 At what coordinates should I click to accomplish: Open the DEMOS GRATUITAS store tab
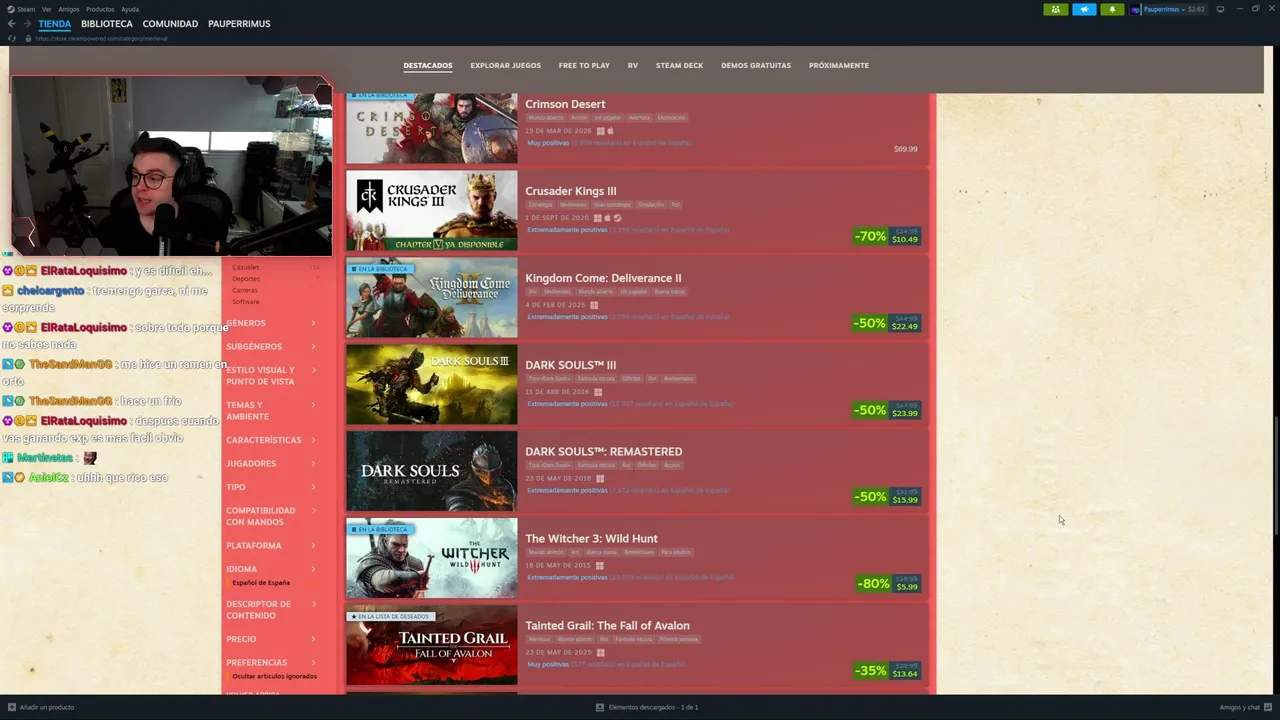[756, 66]
